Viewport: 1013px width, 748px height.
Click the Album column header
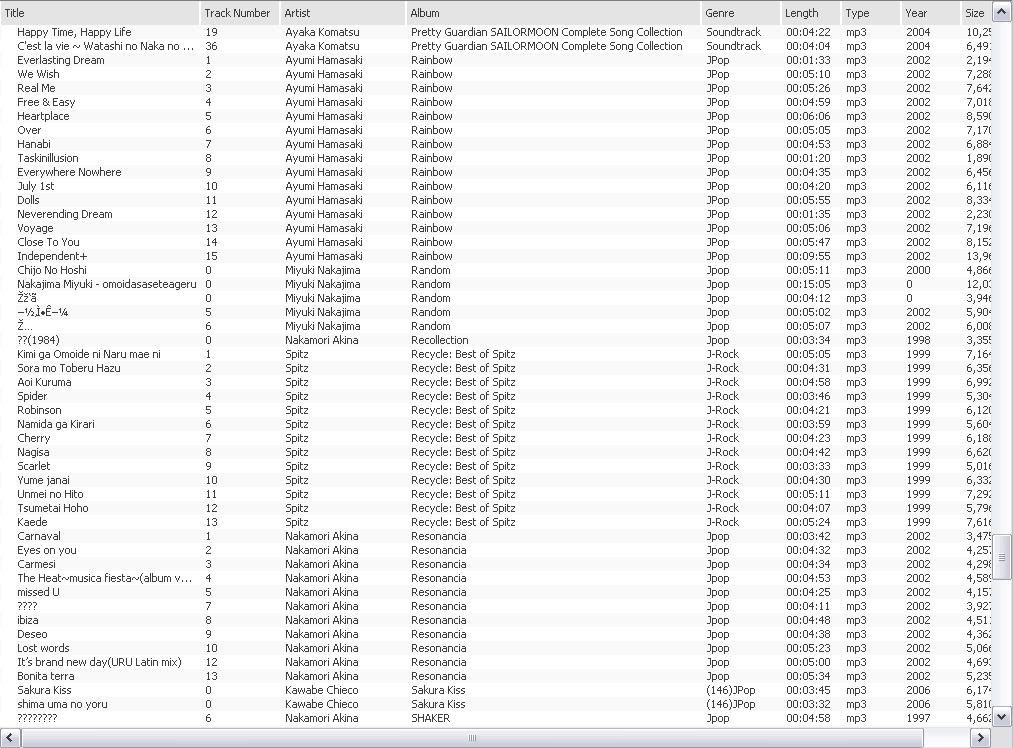pos(552,13)
